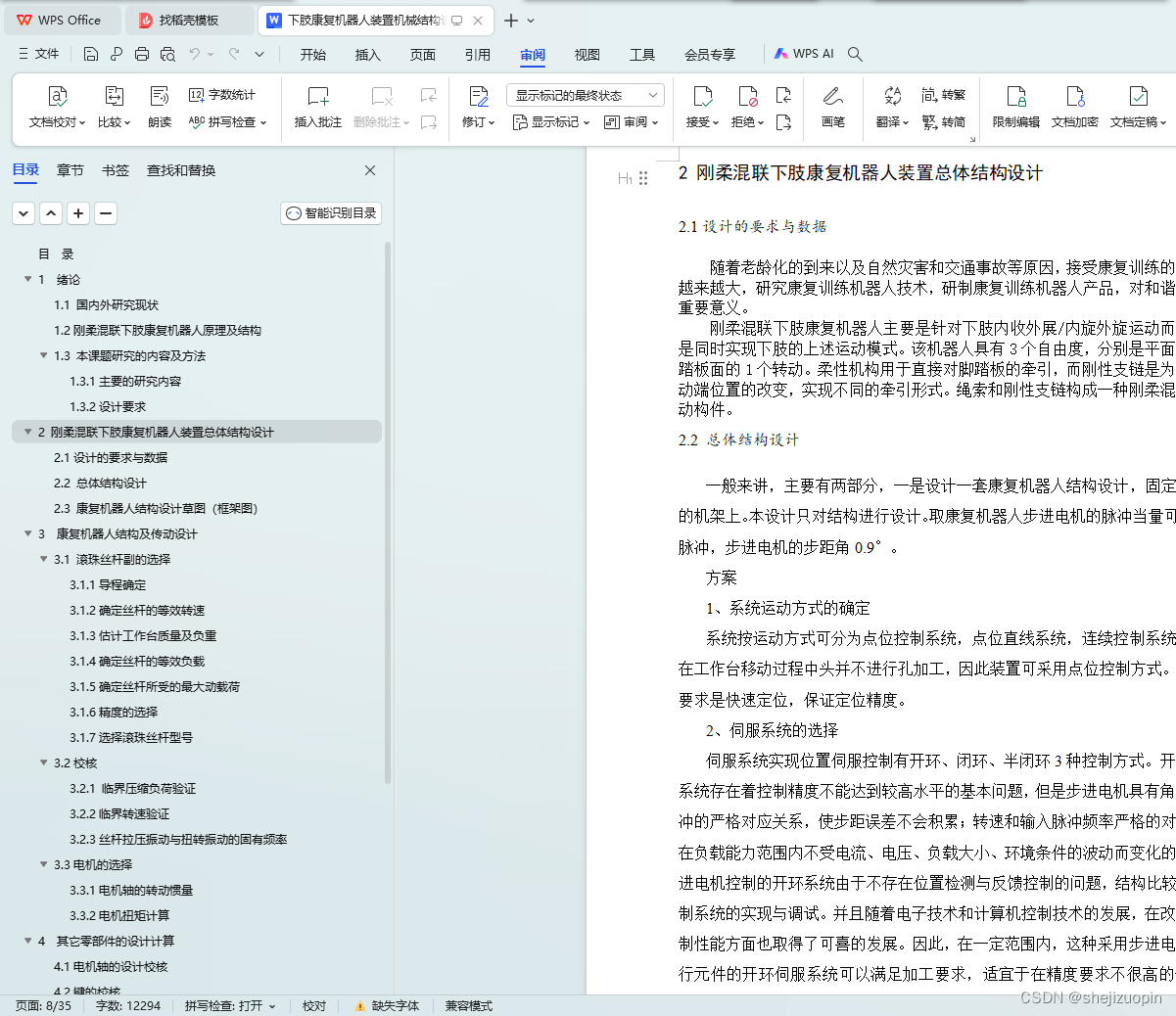Collapse chapter 1 绪论 in outline
This screenshot has height=1016, width=1176.
(27, 279)
